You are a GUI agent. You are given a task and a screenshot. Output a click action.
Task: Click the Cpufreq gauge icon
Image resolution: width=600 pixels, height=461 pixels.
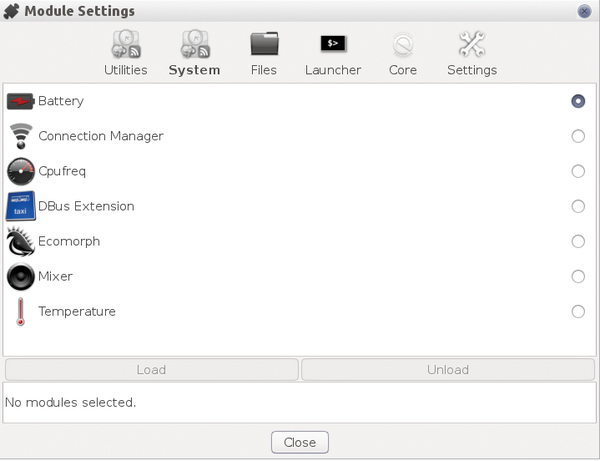coord(20,171)
